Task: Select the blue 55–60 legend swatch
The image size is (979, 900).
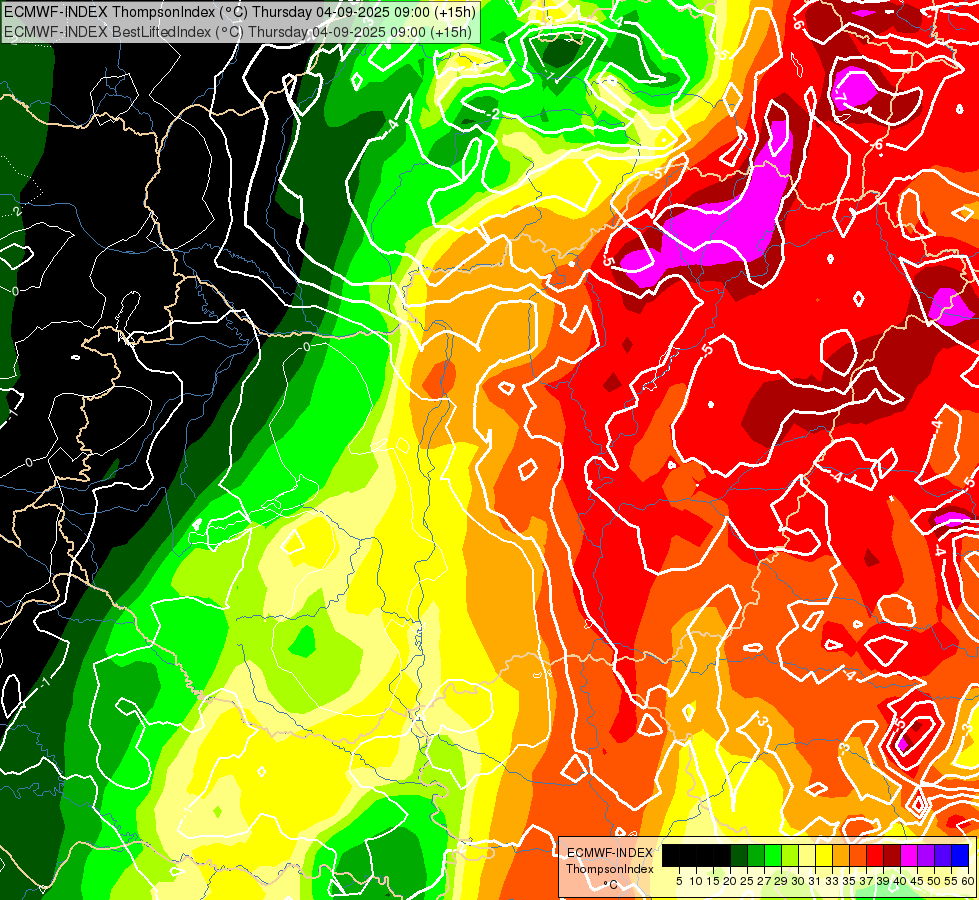Action: tap(960, 856)
